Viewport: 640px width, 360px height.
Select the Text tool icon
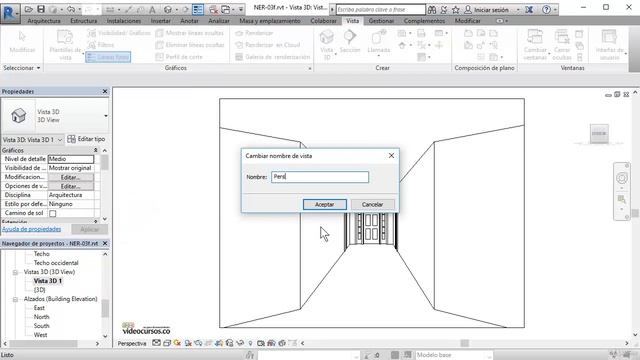[x=152, y=9]
